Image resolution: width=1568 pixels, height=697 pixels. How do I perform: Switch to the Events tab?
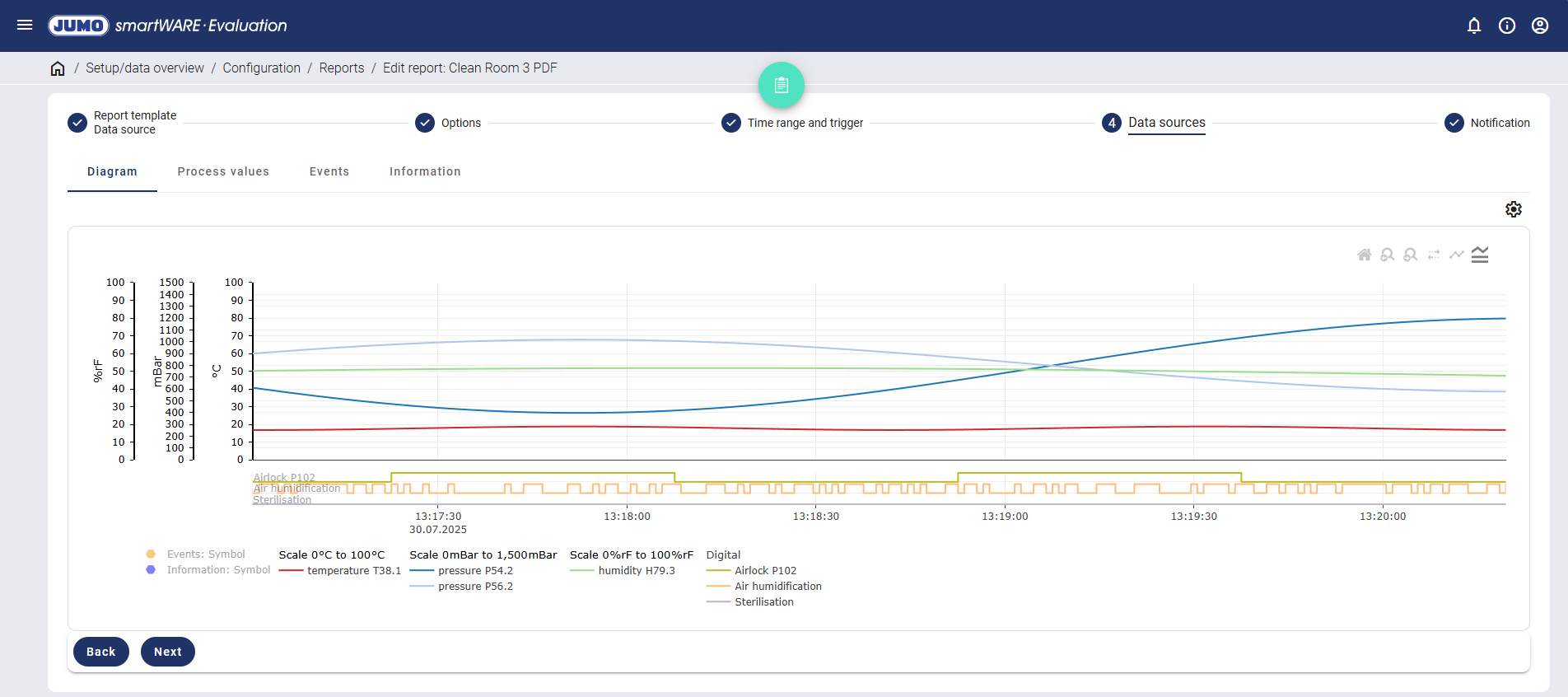click(x=329, y=171)
